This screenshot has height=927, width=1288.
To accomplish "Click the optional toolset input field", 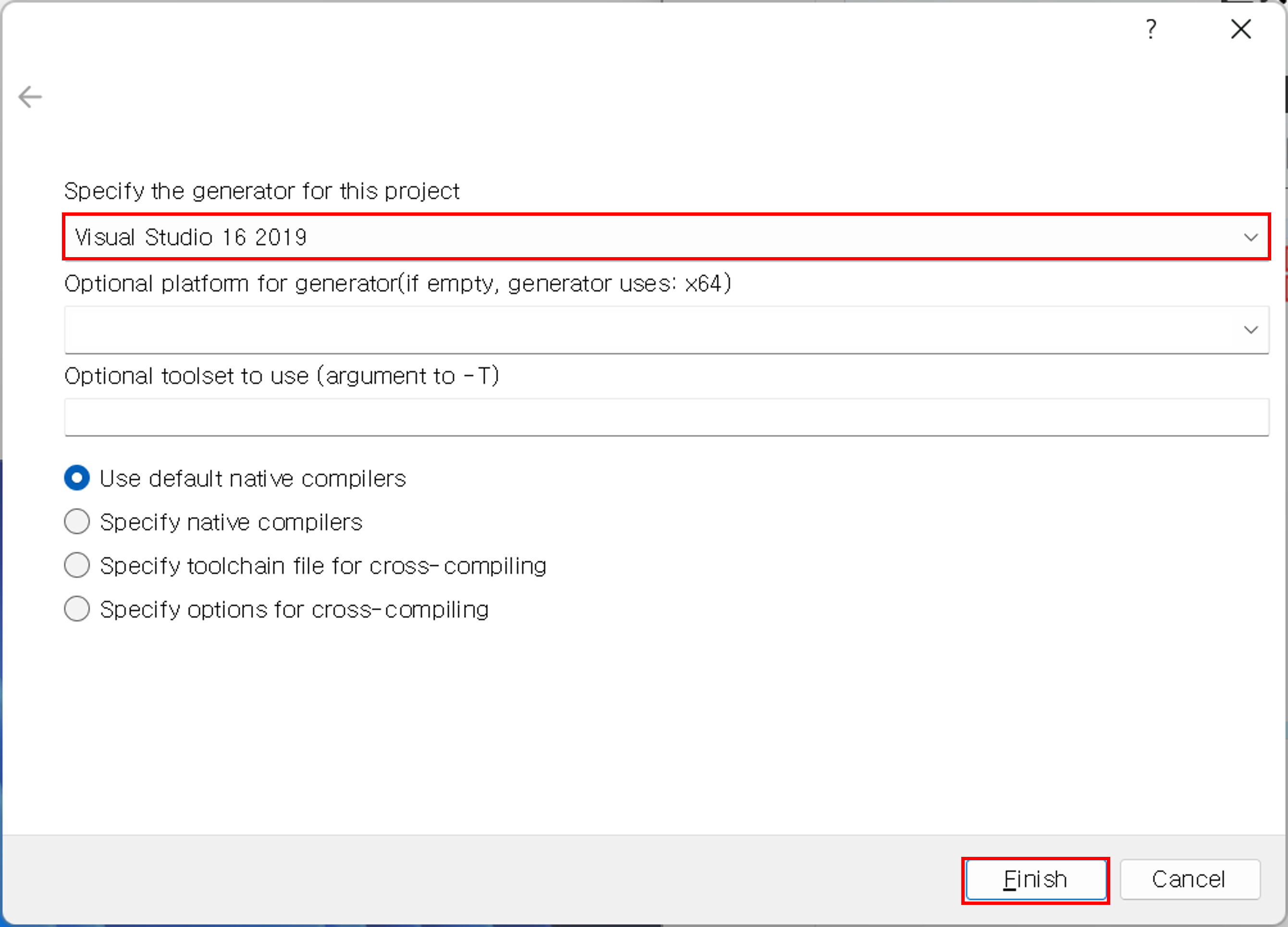I will 665,418.
